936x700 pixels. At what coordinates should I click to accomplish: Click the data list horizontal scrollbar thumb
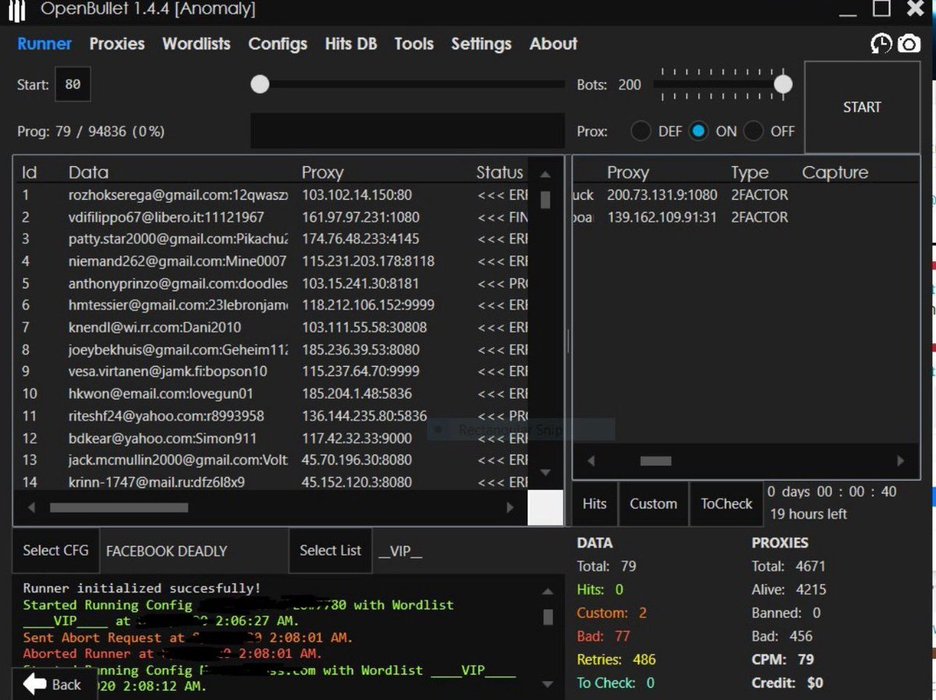point(119,507)
